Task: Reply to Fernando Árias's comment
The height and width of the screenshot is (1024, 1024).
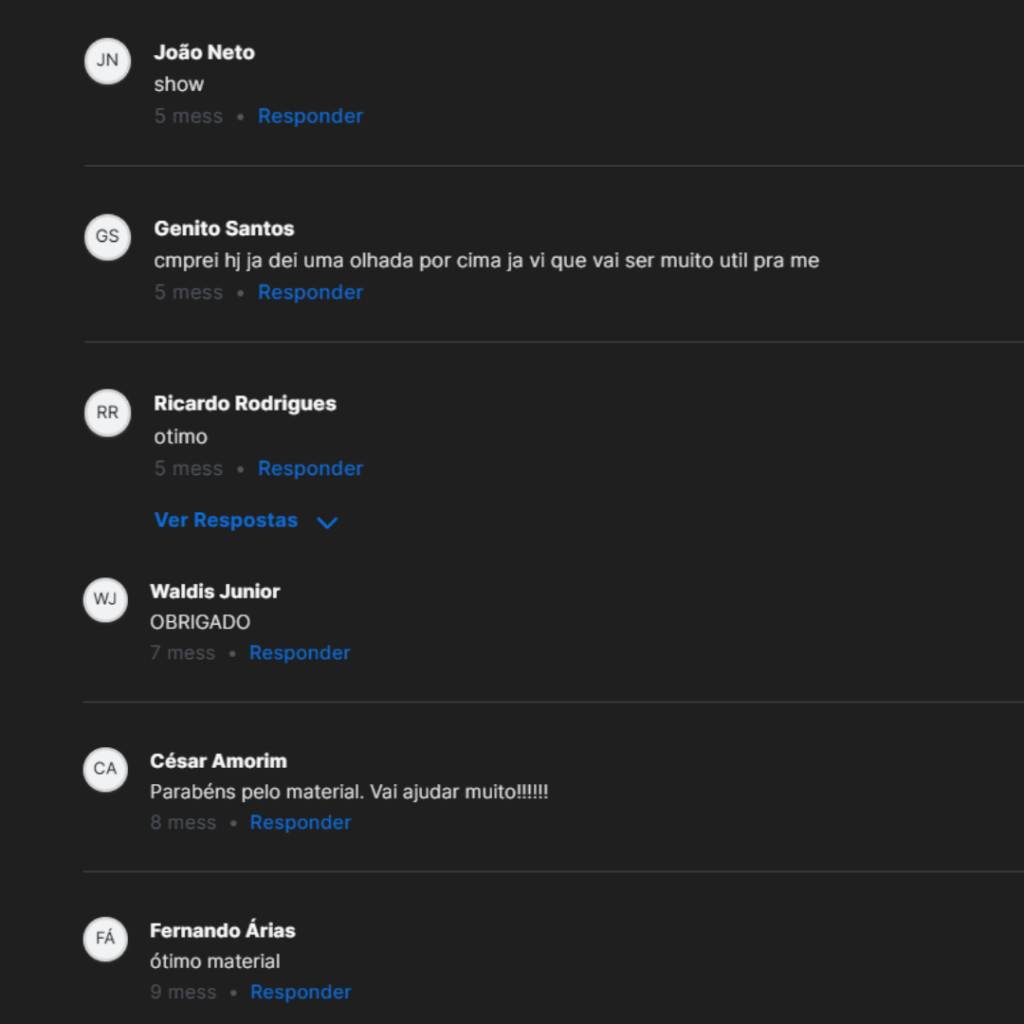Action: [300, 992]
